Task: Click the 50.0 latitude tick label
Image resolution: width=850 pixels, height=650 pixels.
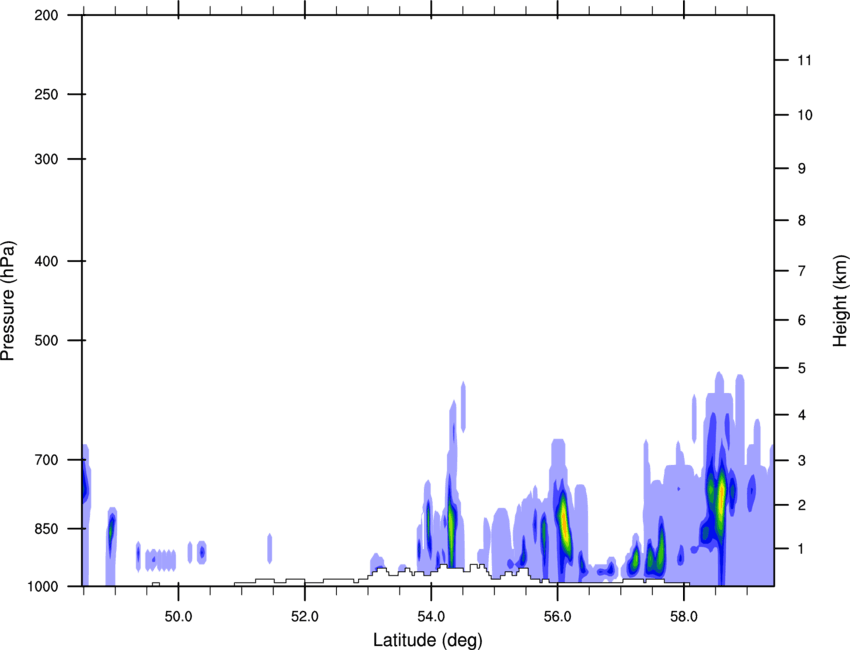Action: 178,617
